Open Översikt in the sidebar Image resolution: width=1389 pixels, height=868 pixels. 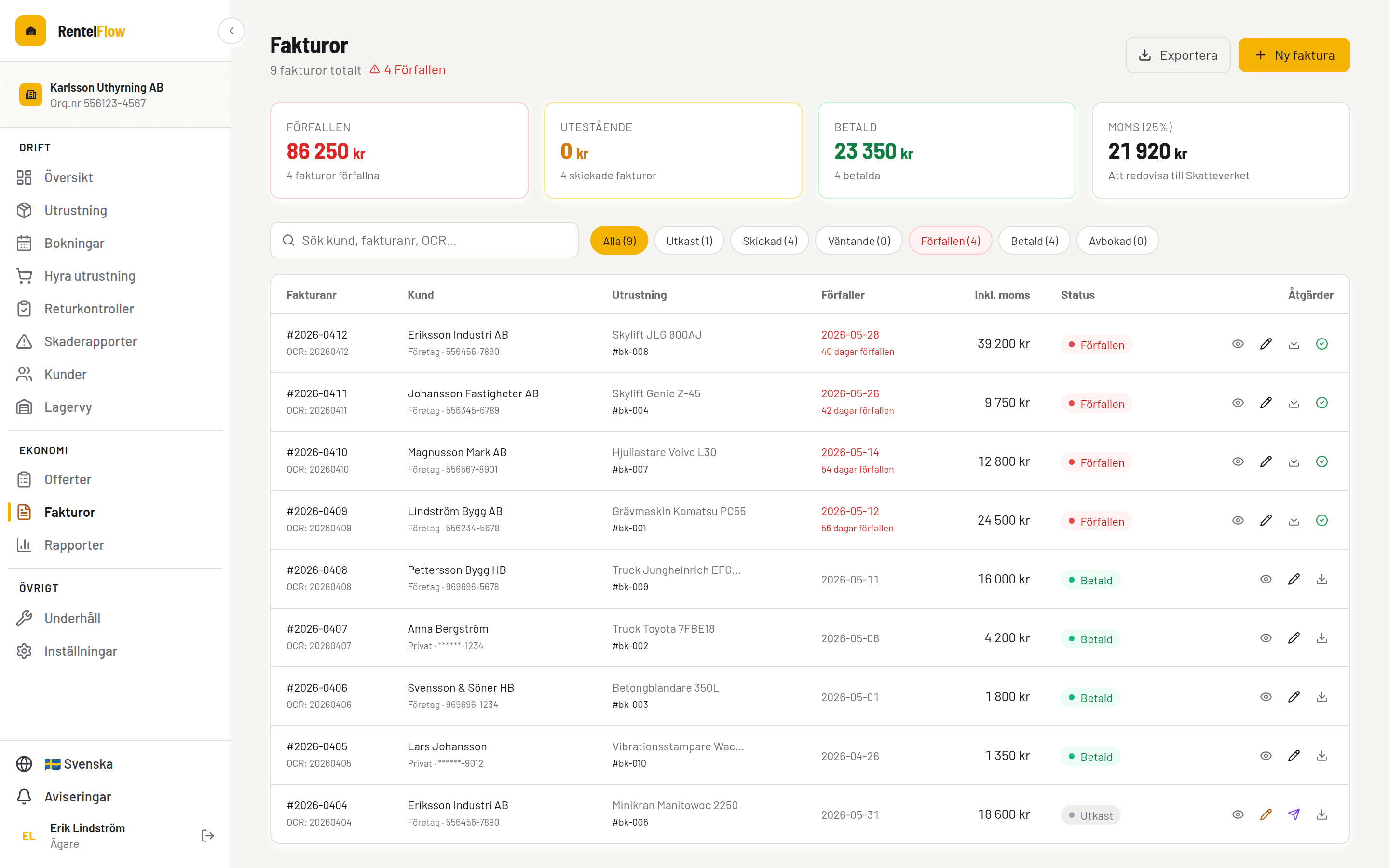click(x=115, y=177)
